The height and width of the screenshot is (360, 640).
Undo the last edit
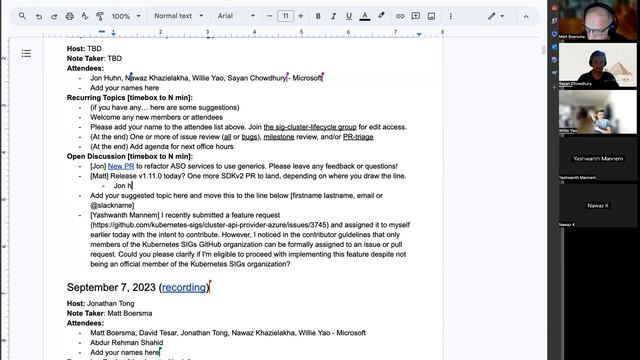click(x=39, y=16)
